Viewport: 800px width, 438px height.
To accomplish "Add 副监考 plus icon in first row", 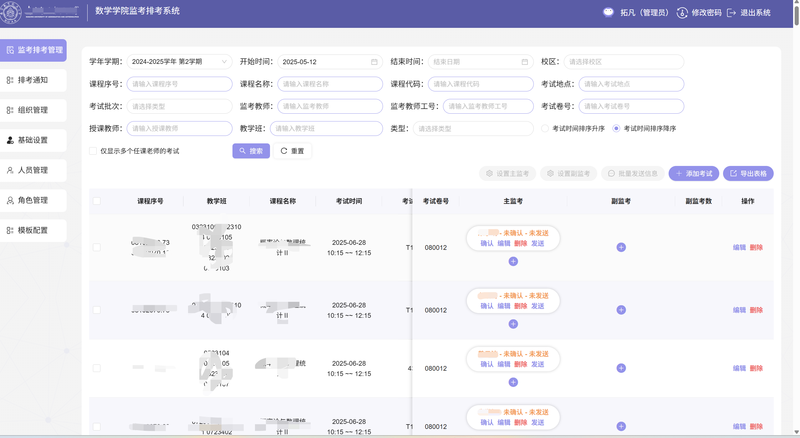I will 621,248.
